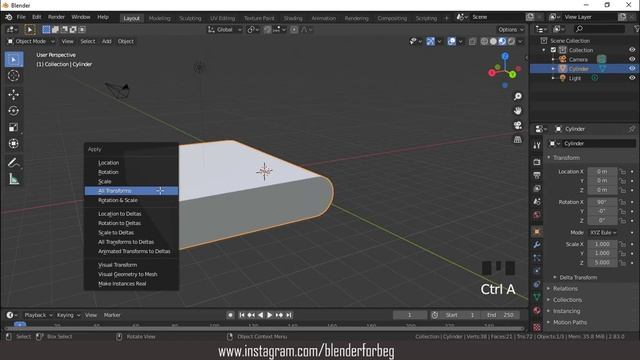This screenshot has width=640, height=360.
Task: Open the Material properties tab
Action: point(537,311)
